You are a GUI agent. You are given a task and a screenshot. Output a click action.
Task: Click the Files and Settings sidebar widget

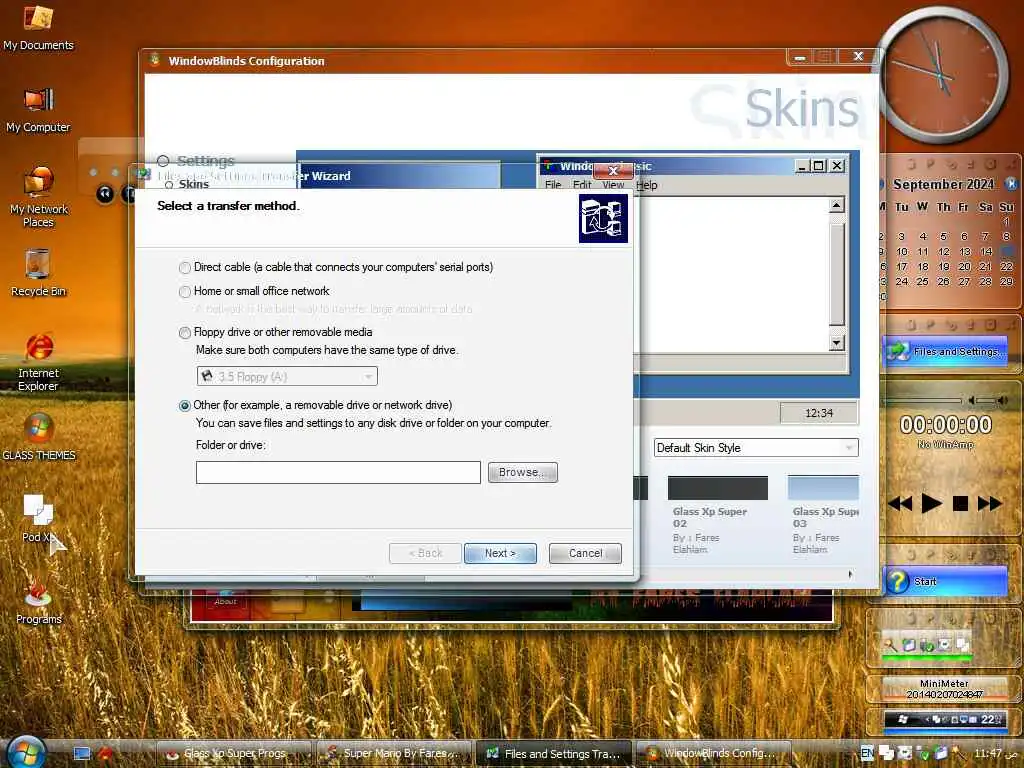click(946, 351)
